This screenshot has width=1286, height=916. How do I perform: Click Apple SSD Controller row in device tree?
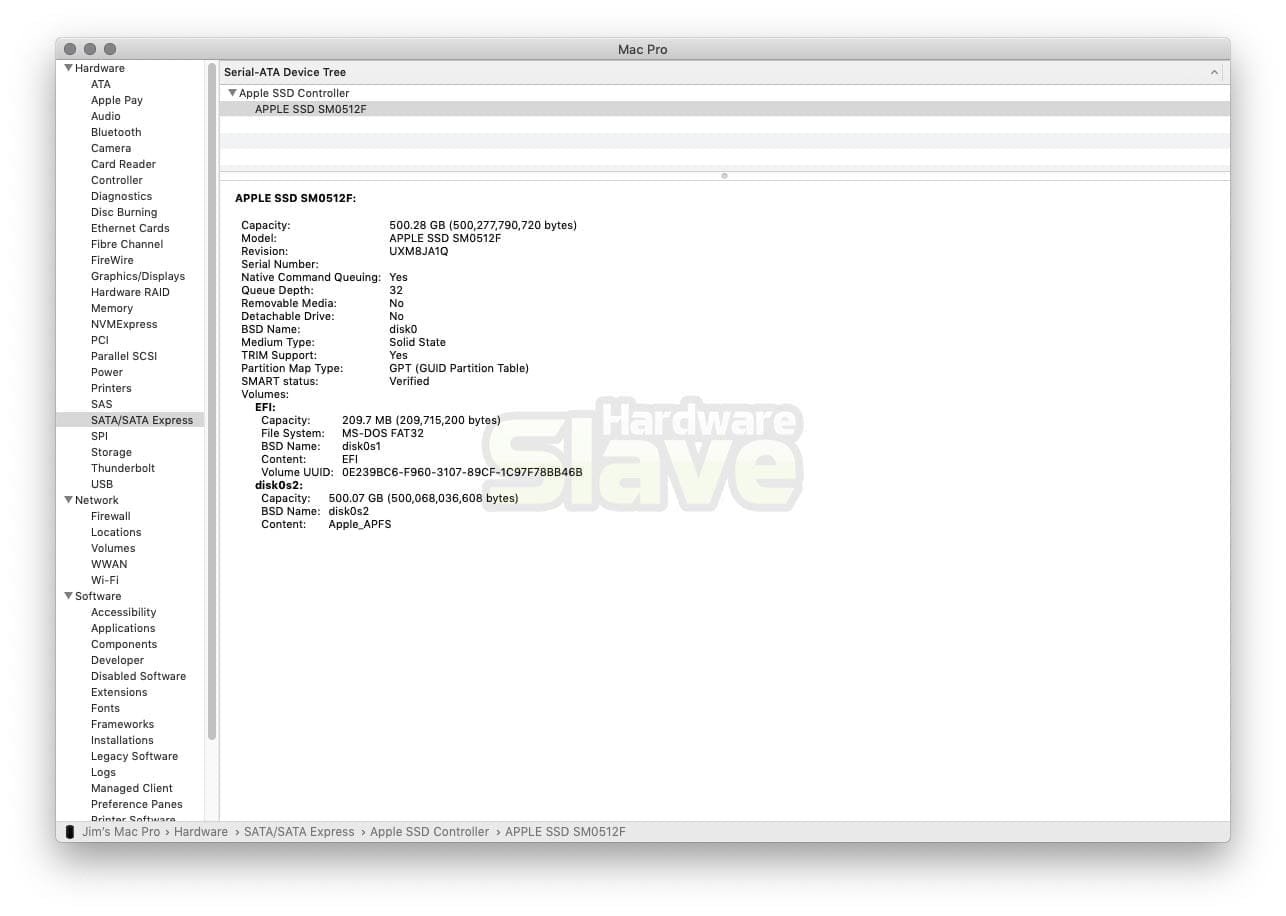[x=725, y=93]
